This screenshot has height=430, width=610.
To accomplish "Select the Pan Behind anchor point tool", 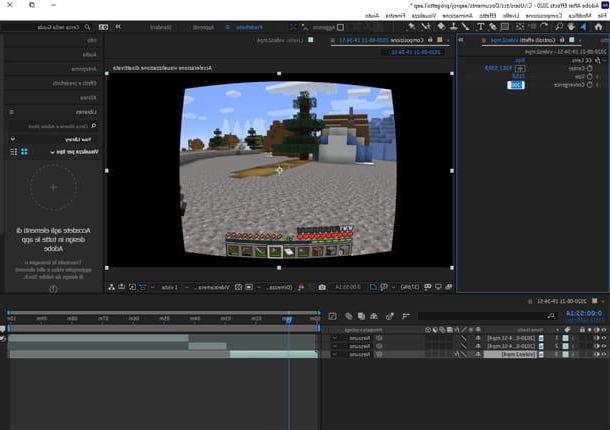I will coord(520,27).
